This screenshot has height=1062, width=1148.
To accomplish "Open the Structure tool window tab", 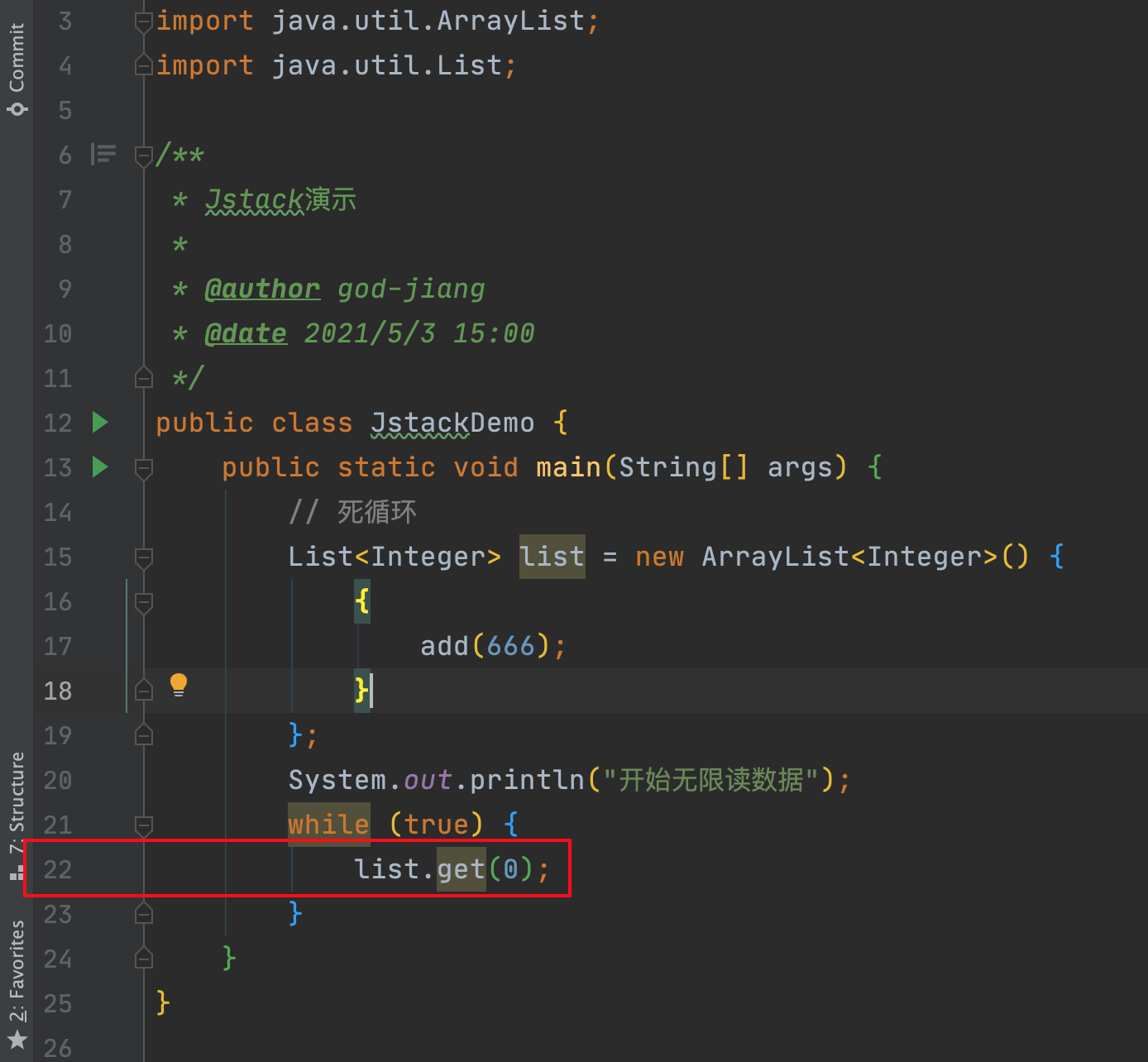I will (x=17, y=815).
